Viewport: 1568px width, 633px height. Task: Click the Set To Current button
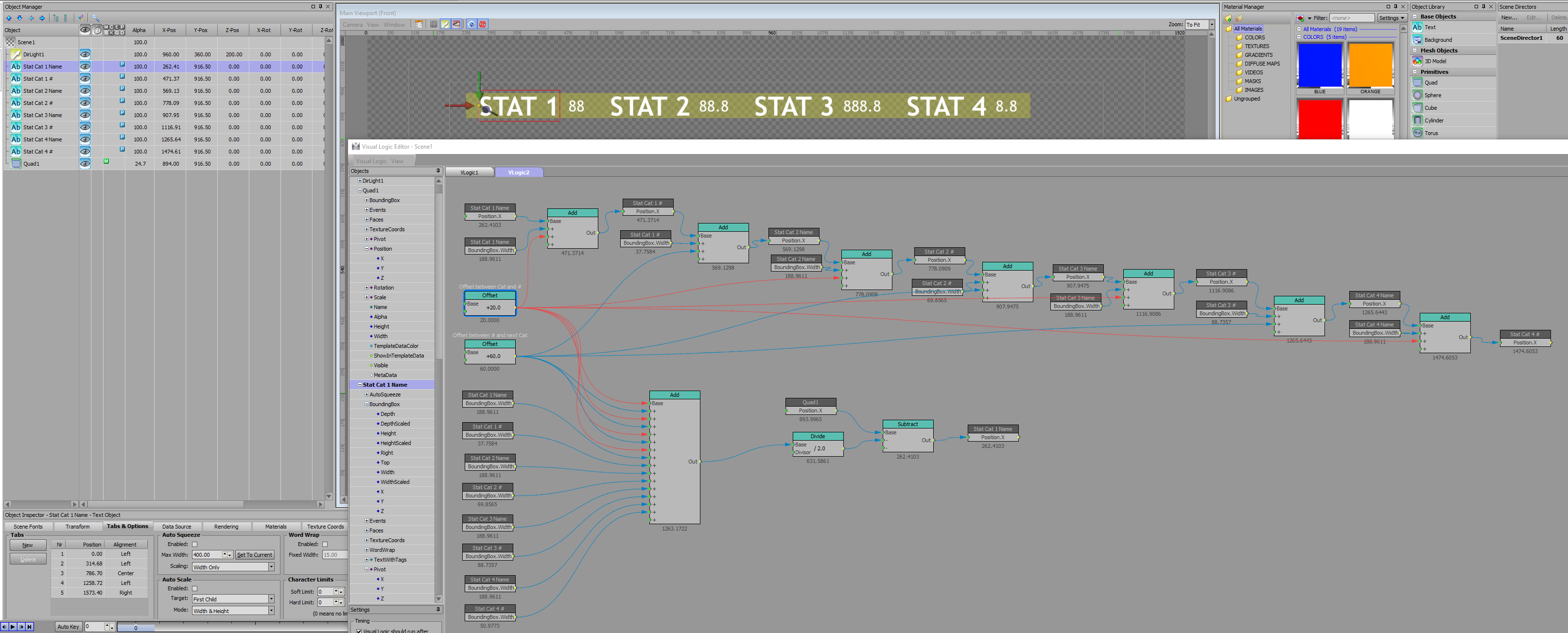(x=254, y=554)
